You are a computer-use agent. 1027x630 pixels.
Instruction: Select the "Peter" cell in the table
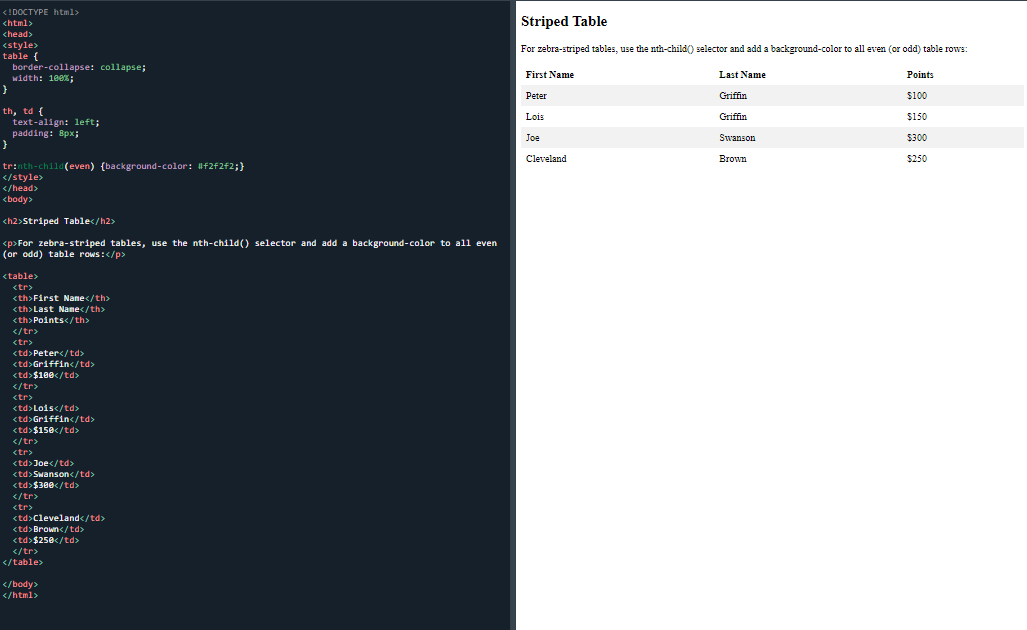click(x=536, y=96)
